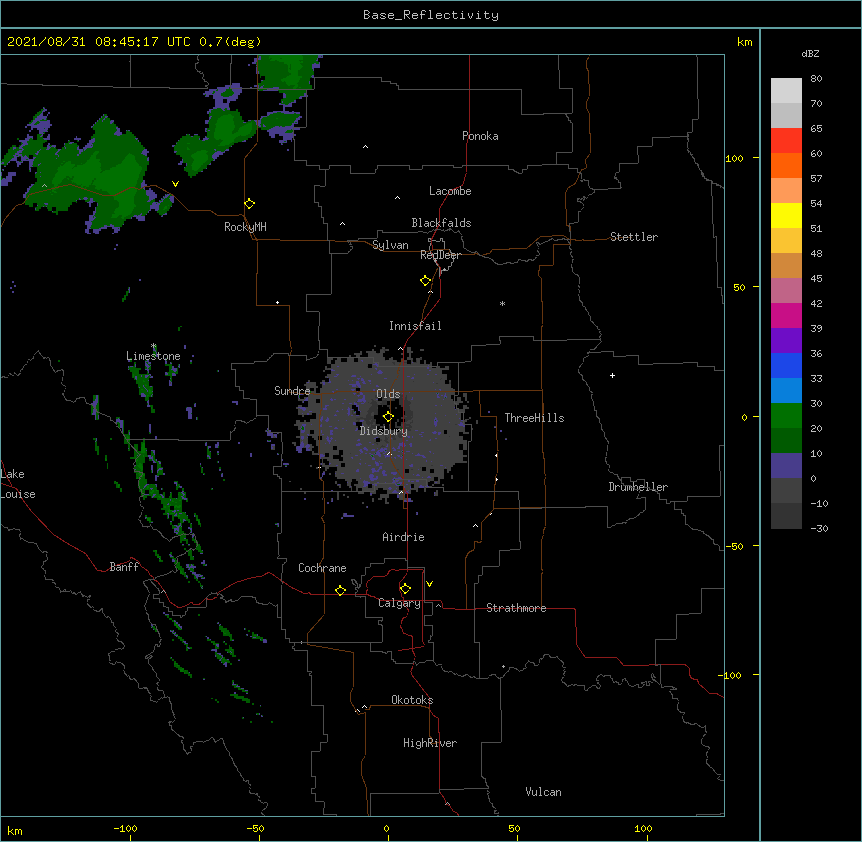Click the Calgary city label

[399, 603]
